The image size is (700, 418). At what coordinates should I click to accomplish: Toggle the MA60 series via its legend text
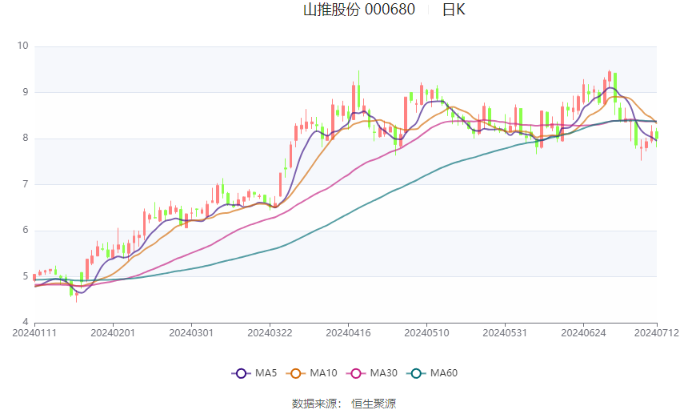click(x=443, y=373)
